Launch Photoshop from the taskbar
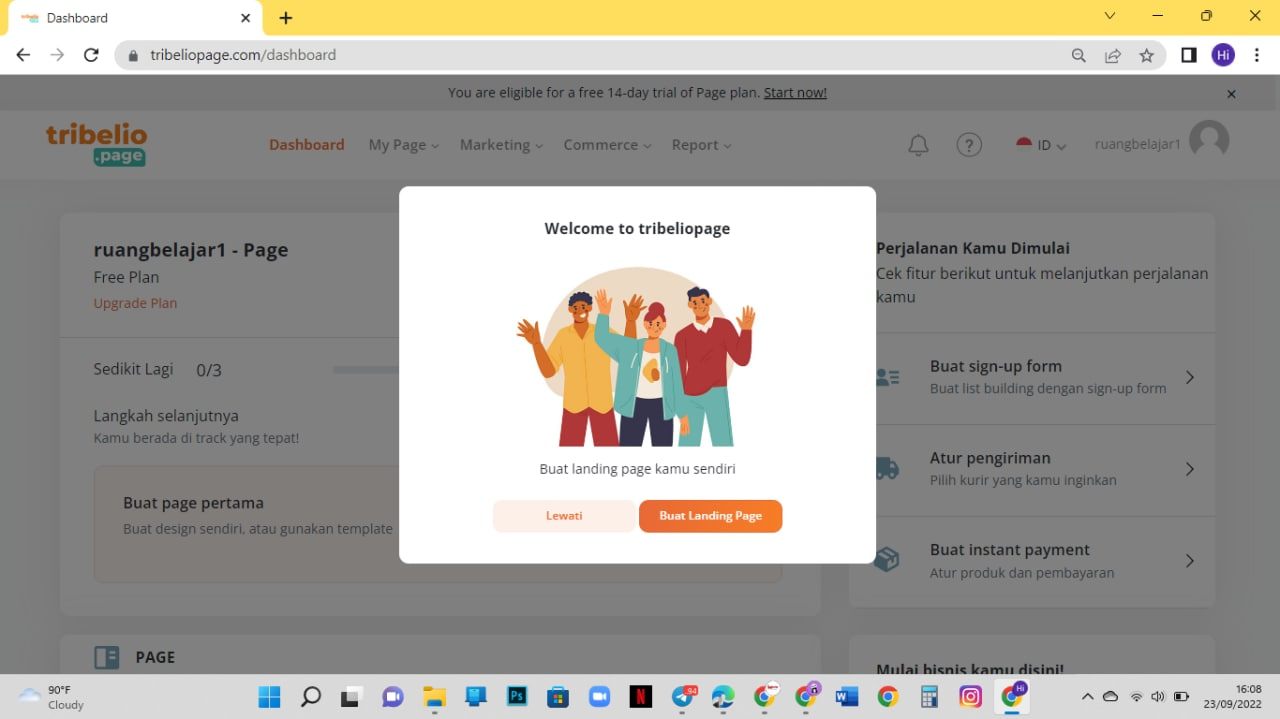 click(517, 697)
